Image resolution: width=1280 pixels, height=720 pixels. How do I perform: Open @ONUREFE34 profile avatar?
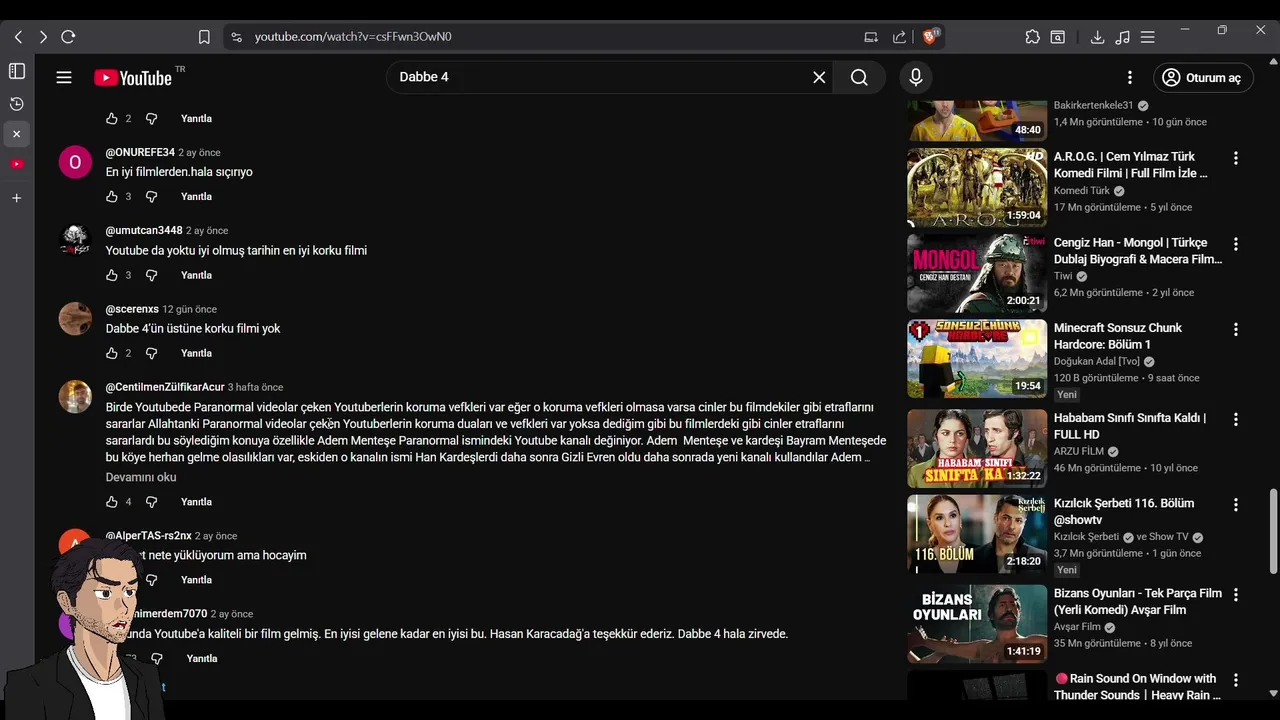coord(75,162)
